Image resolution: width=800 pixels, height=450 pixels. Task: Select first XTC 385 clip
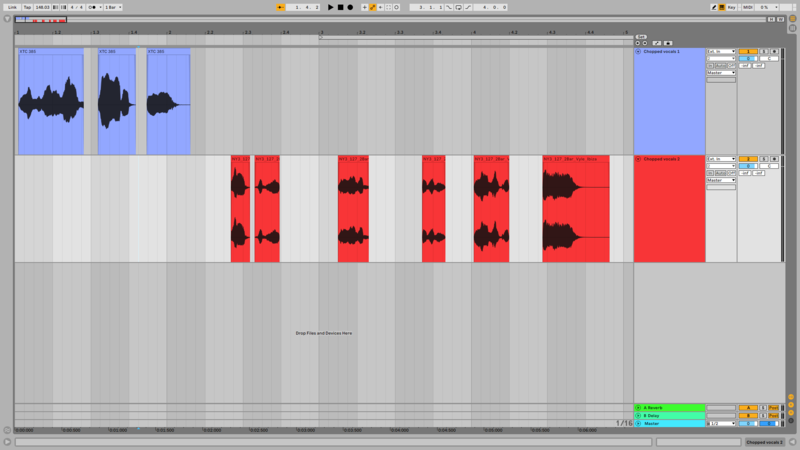coord(51,102)
